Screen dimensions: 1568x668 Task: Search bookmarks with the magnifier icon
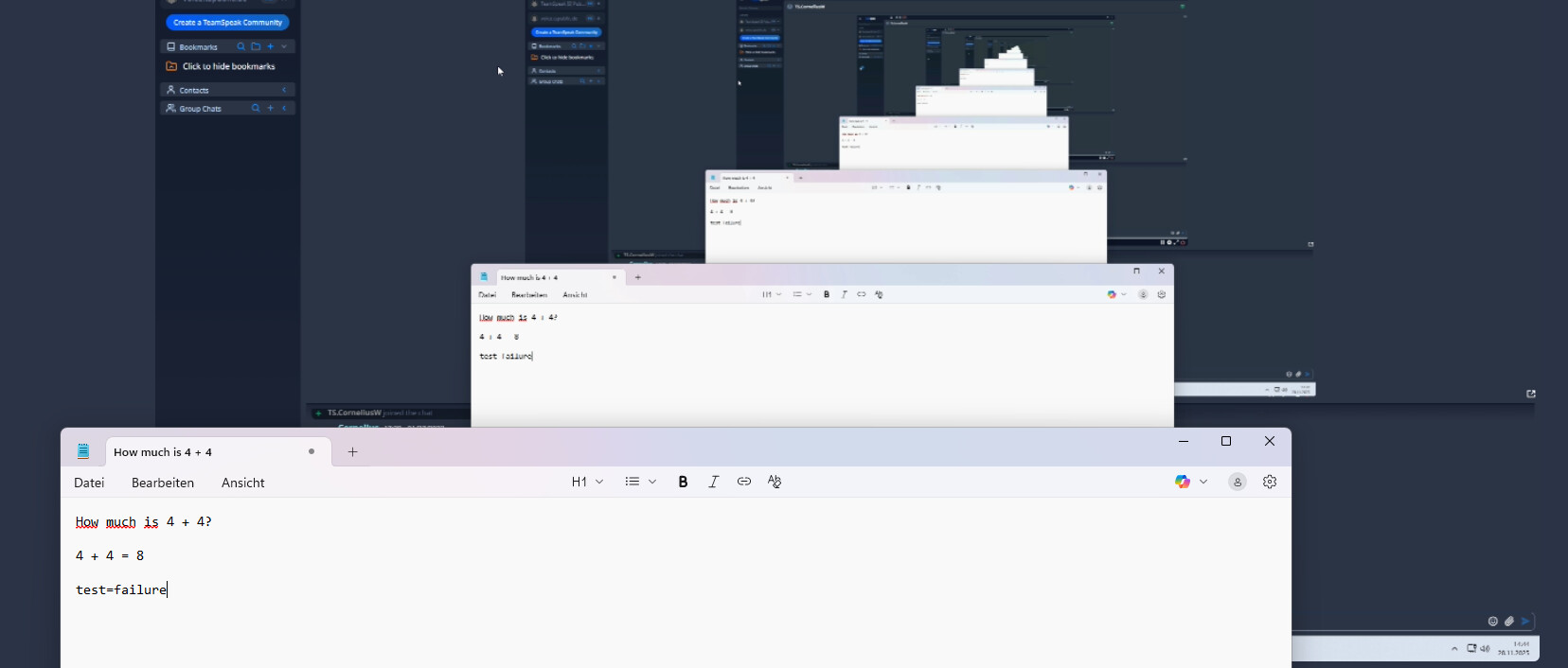tap(241, 46)
